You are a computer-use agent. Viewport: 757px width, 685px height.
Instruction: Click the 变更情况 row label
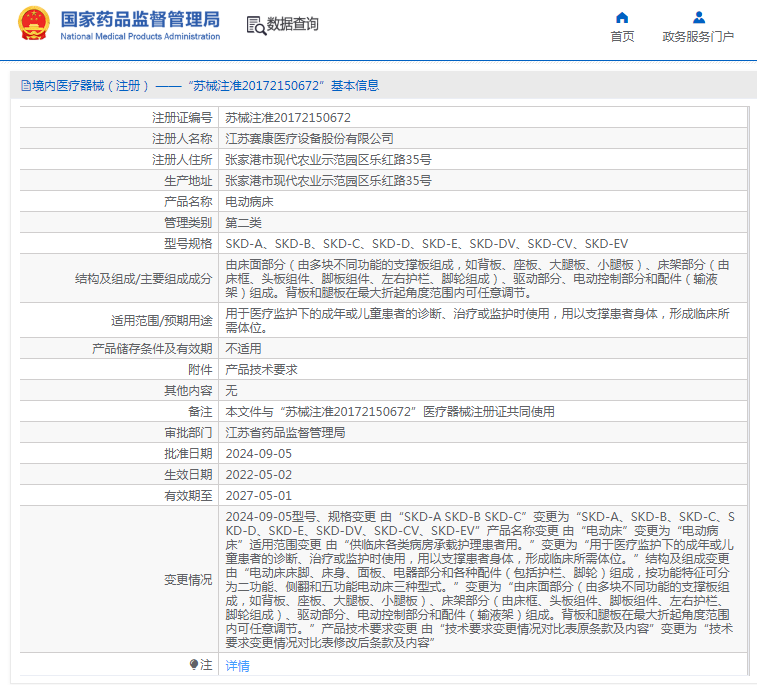(188, 580)
